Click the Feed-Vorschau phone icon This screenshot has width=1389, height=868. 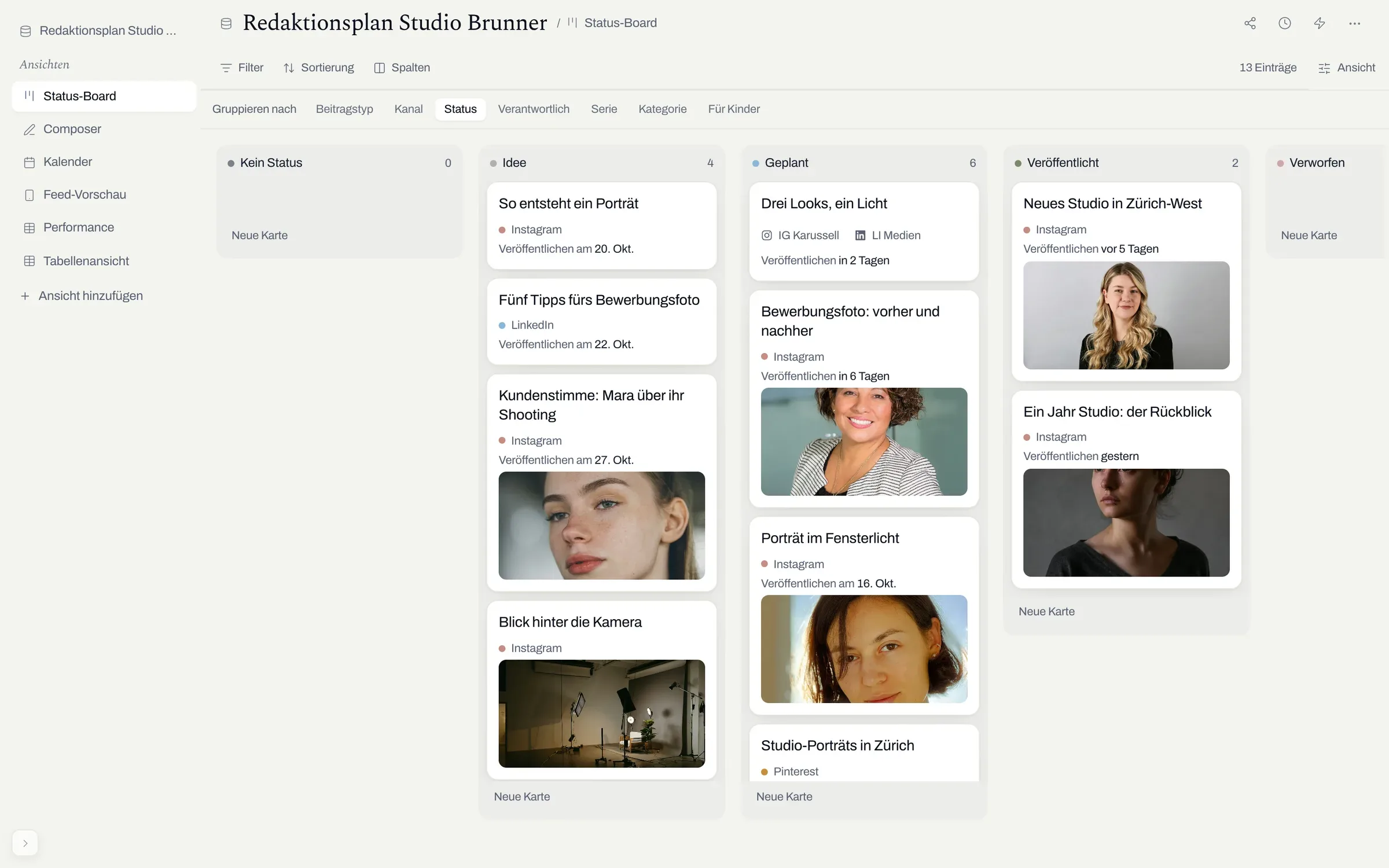30,195
